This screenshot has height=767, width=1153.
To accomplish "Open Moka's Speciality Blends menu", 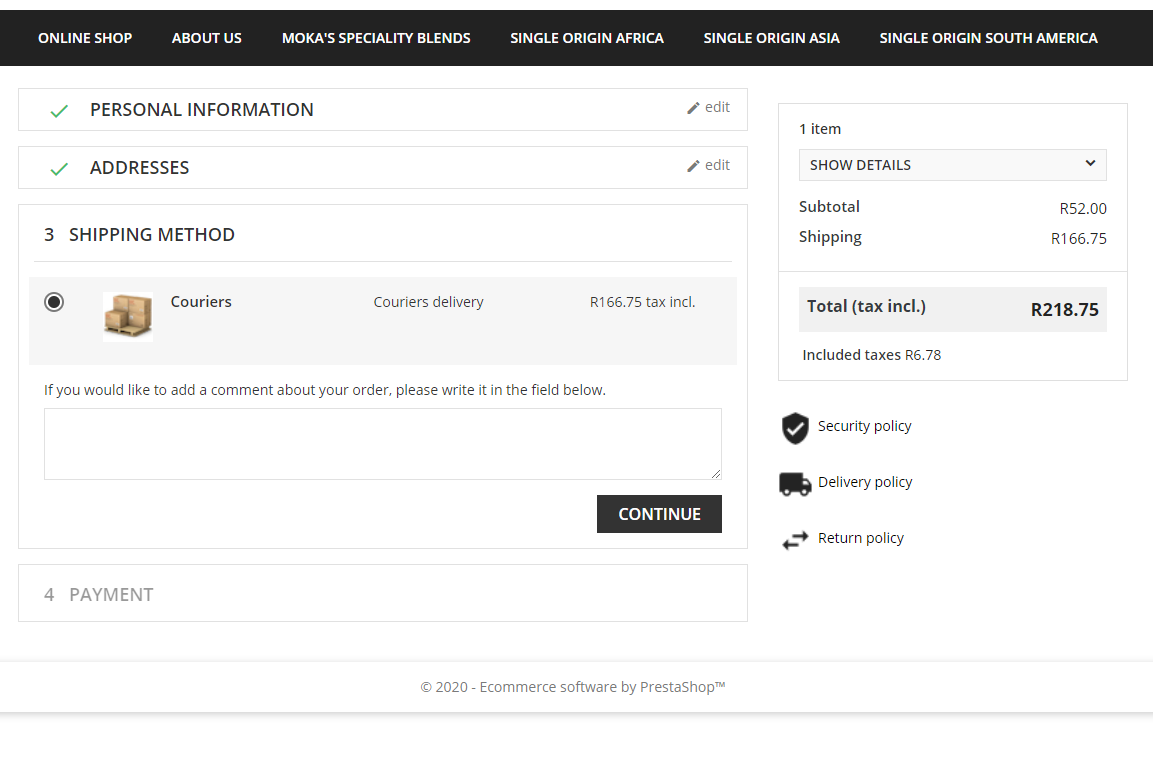I will click(x=376, y=38).
